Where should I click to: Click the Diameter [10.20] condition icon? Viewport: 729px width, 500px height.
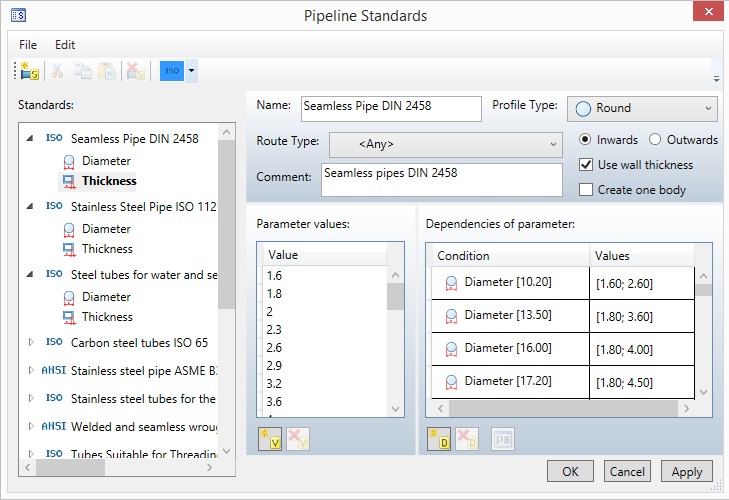coord(451,283)
